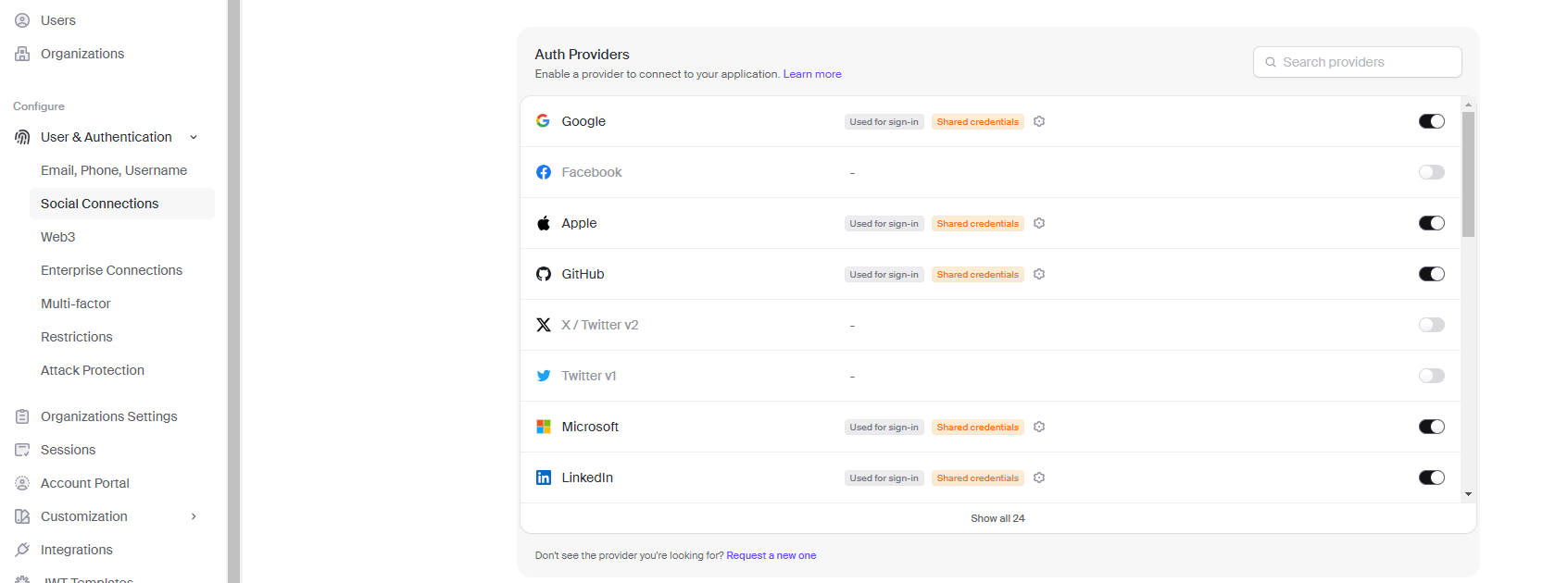Open Attack Protection settings

coord(93,370)
